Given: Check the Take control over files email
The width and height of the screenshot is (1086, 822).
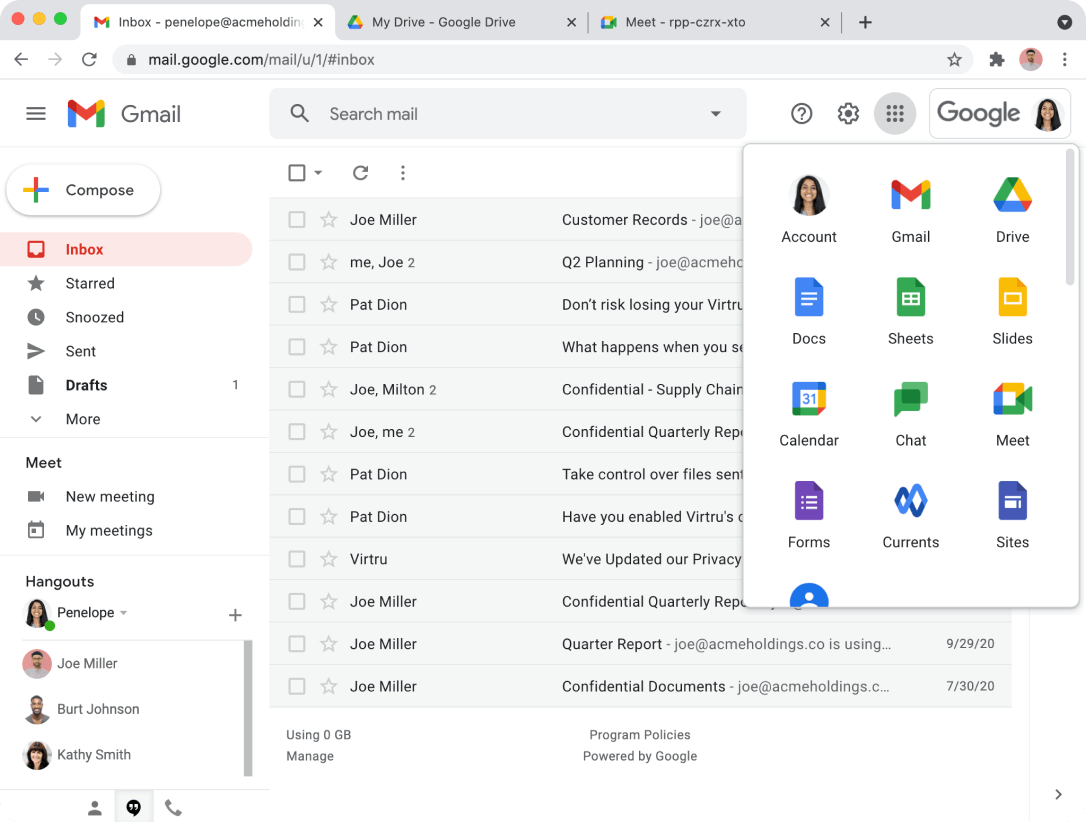Looking at the screenshot, I should point(297,474).
